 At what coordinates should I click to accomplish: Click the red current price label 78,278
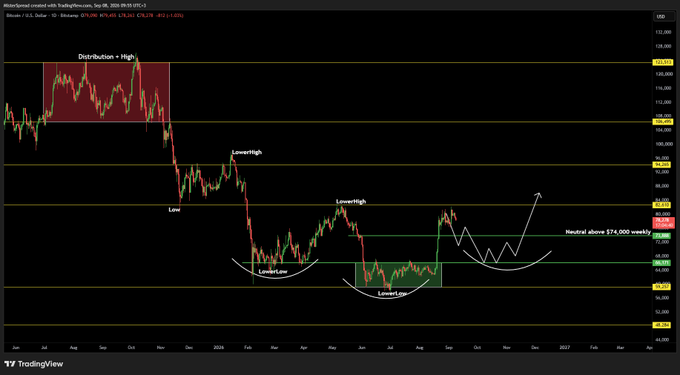[x=663, y=223]
